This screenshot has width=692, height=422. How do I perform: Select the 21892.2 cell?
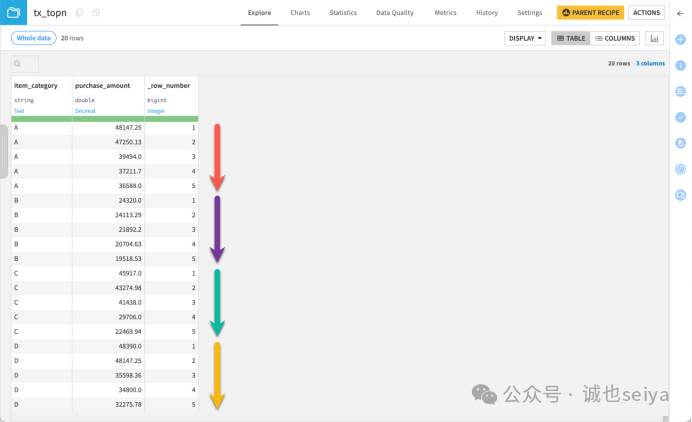click(108, 230)
